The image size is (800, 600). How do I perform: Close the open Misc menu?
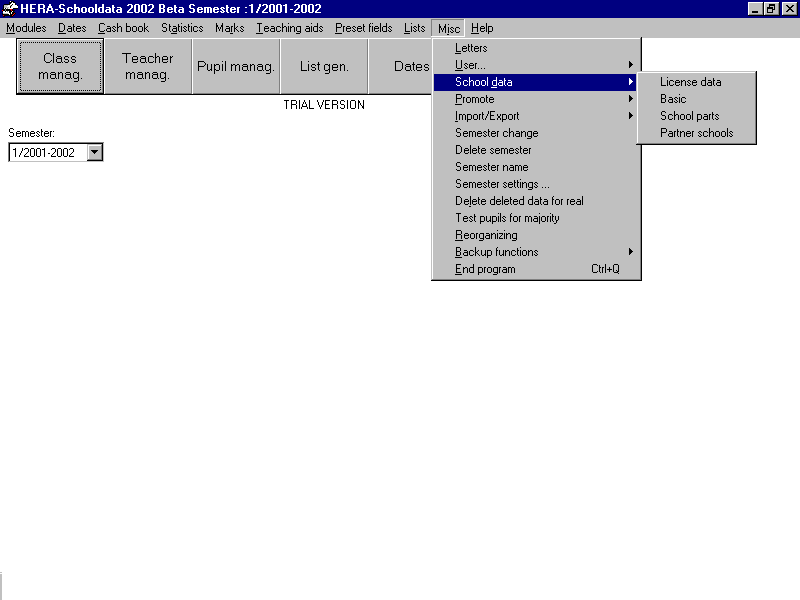pos(448,29)
